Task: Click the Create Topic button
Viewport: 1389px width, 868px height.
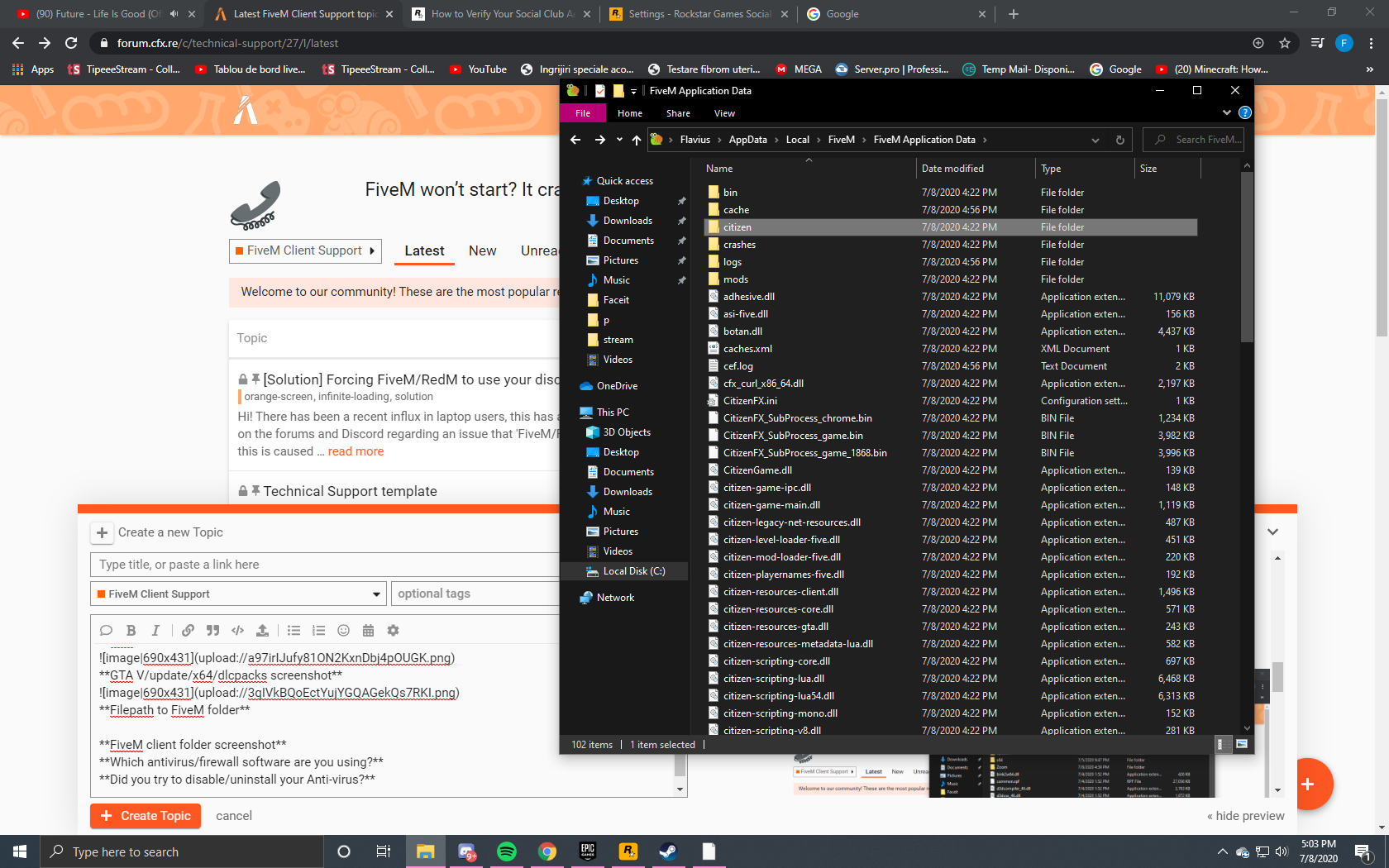Action: click(146, 816)
